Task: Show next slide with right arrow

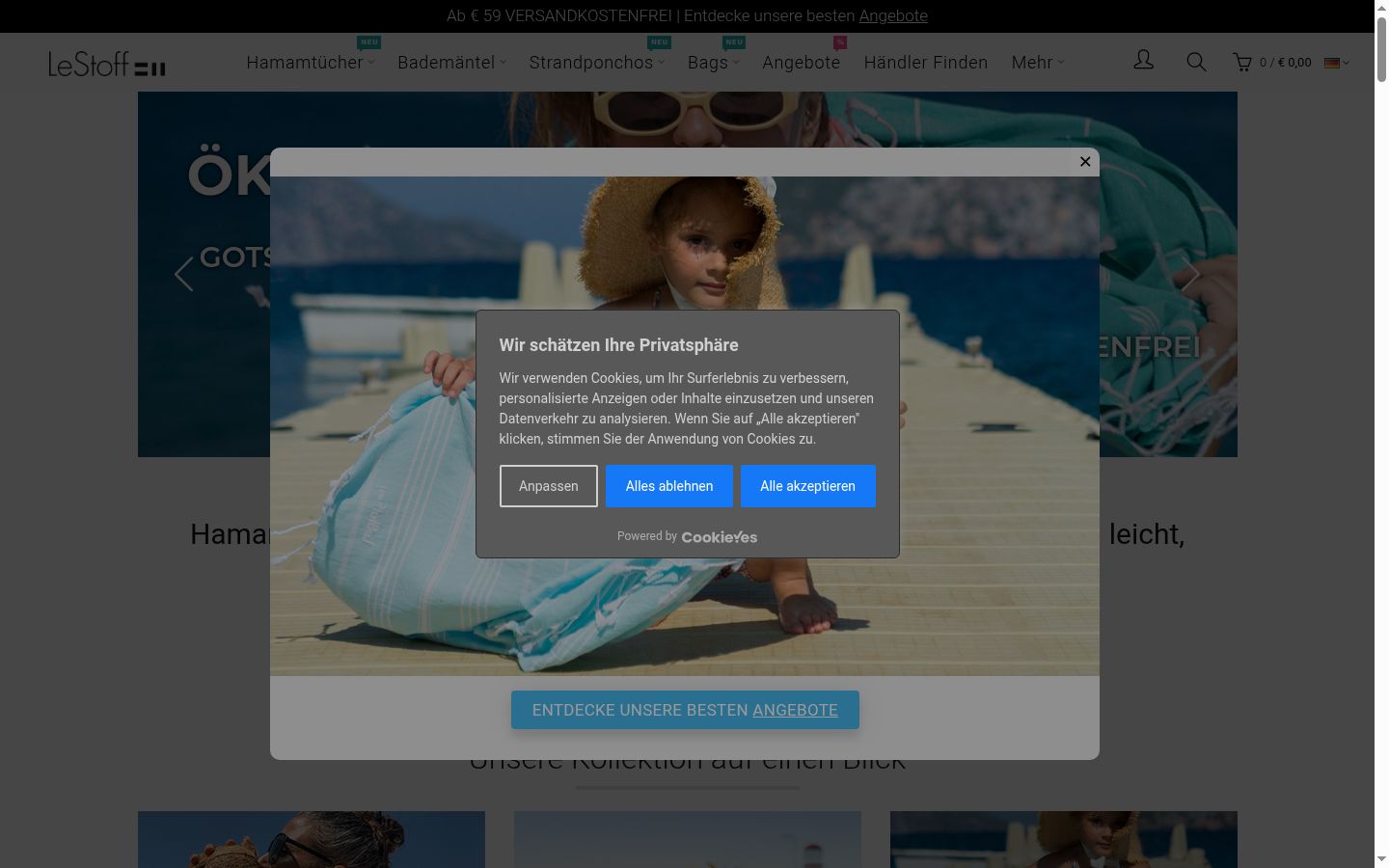Action: (1191, 274)
